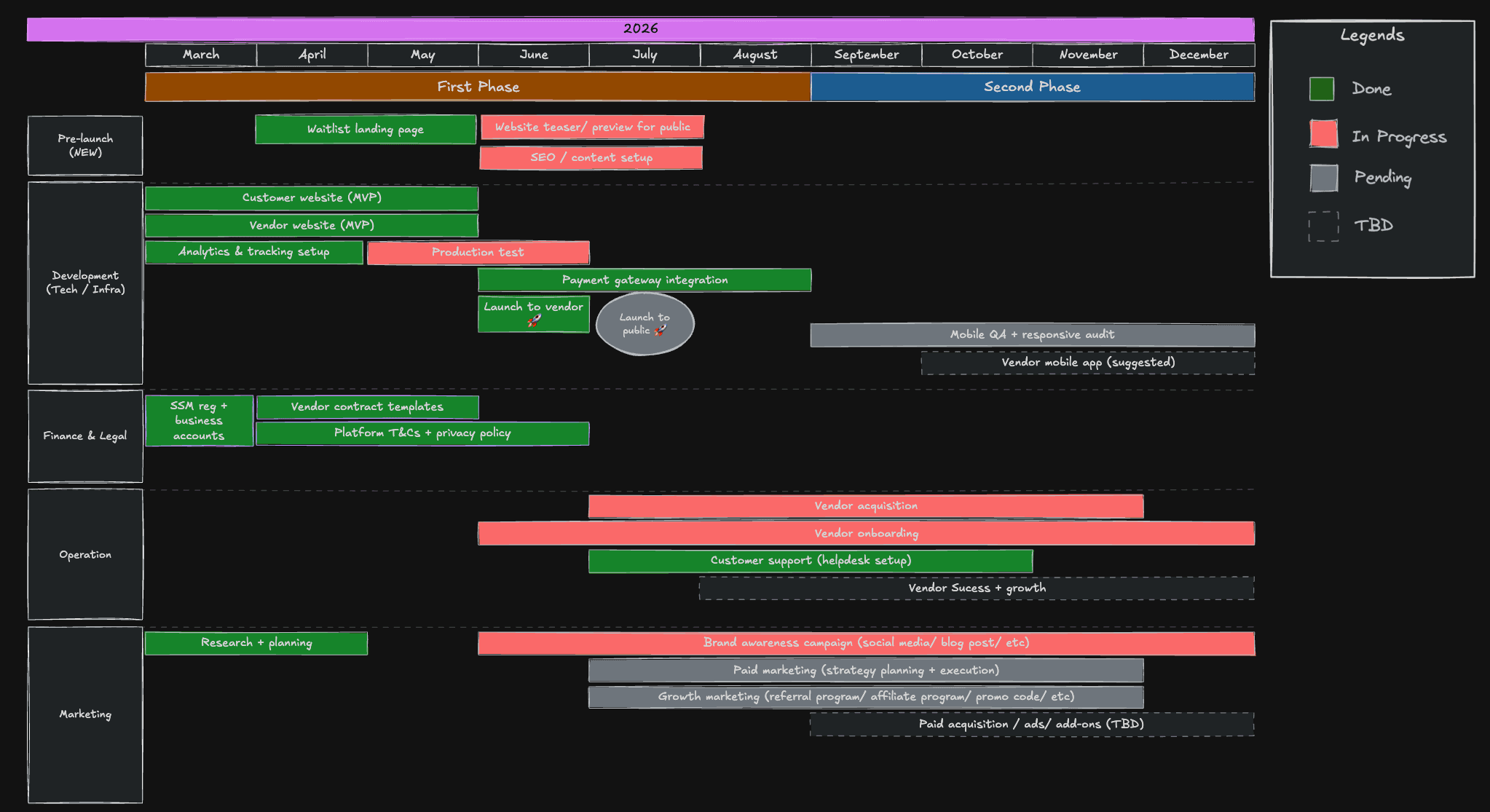The image size is (1490, 812).
Task: Click the September month header
Action: [867, 55]
